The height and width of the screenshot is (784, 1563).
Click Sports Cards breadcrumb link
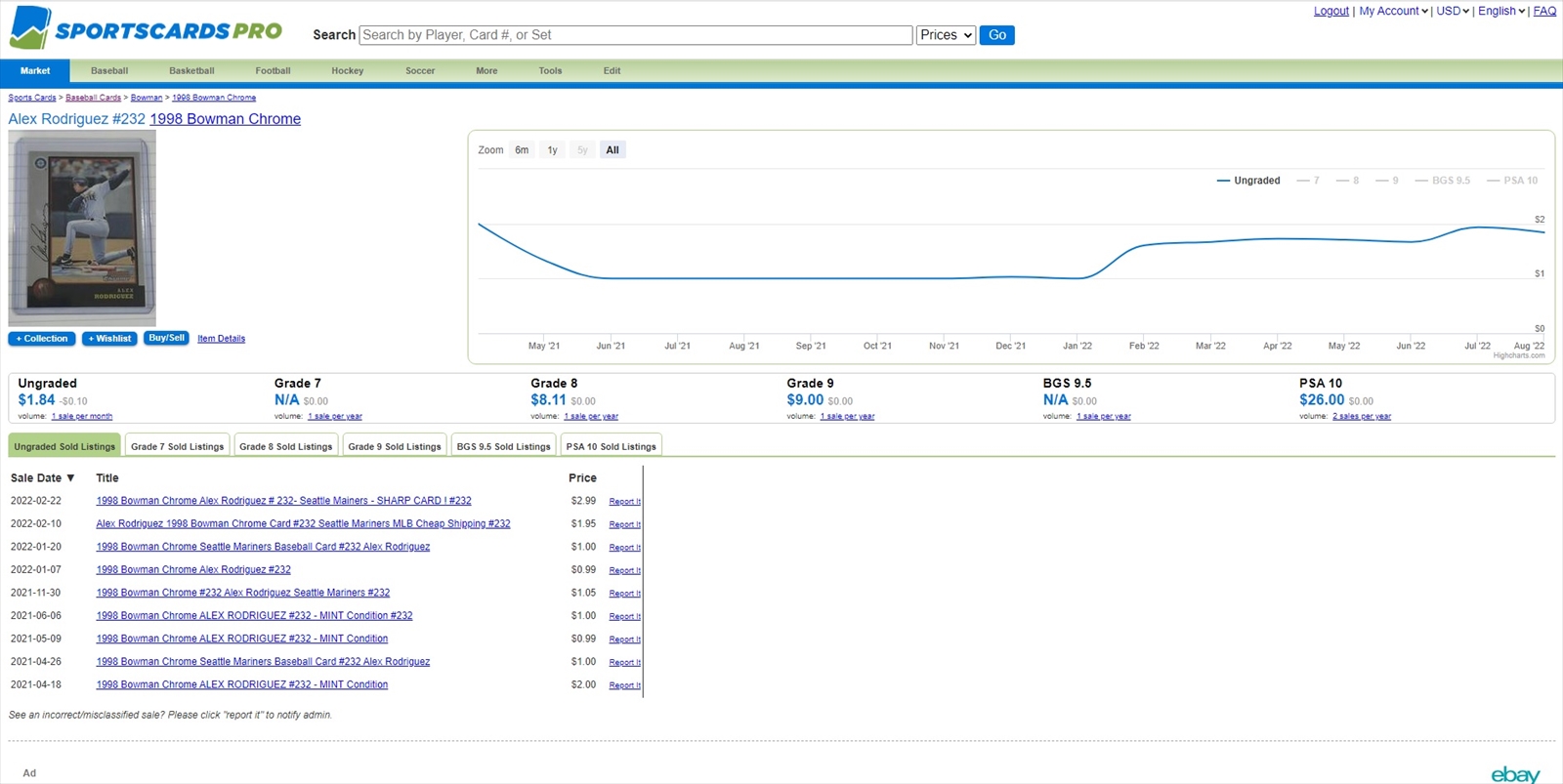click(x=32, y=98)
